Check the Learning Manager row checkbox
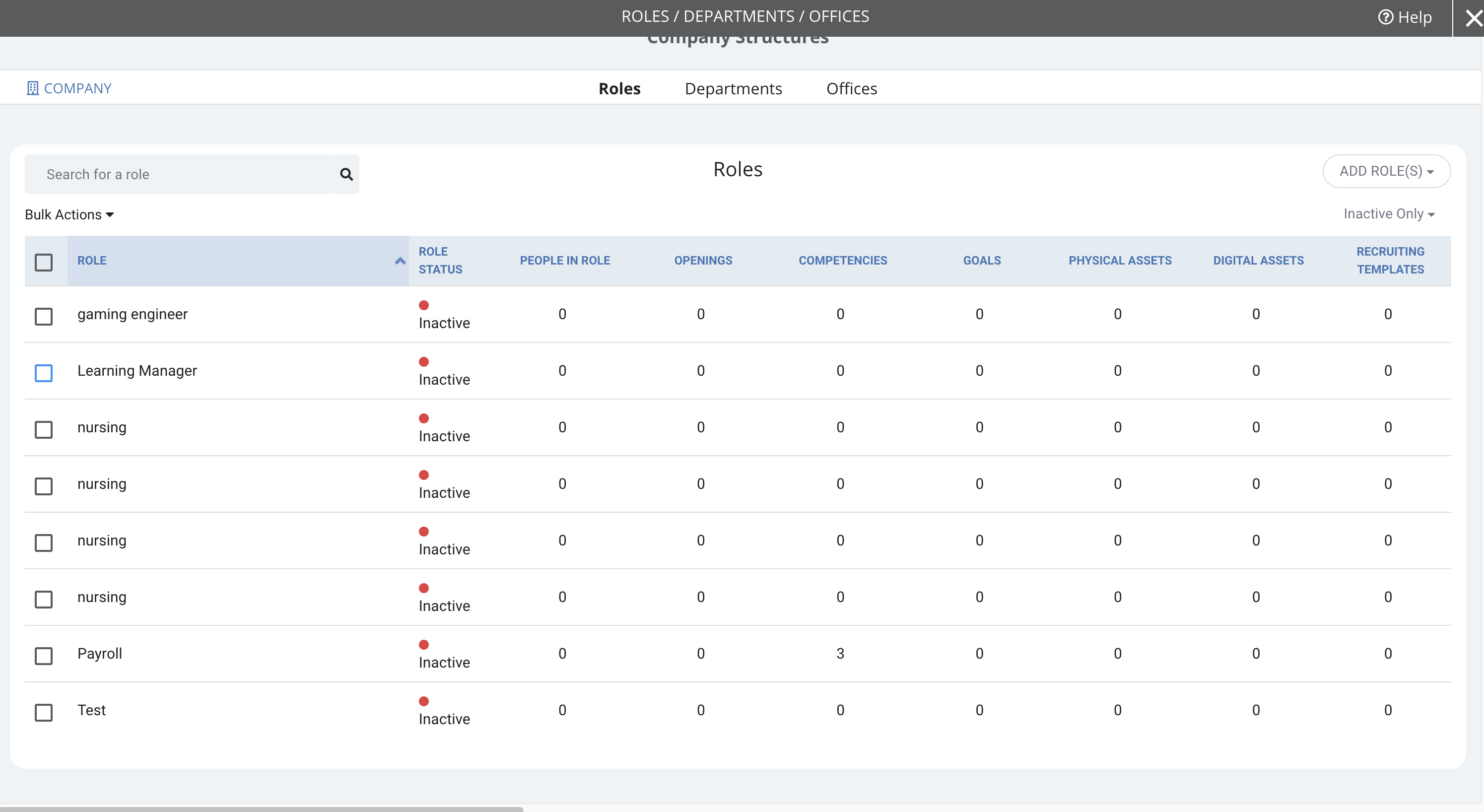Screen dimensions: 1484x812 (x=44, y=373)
